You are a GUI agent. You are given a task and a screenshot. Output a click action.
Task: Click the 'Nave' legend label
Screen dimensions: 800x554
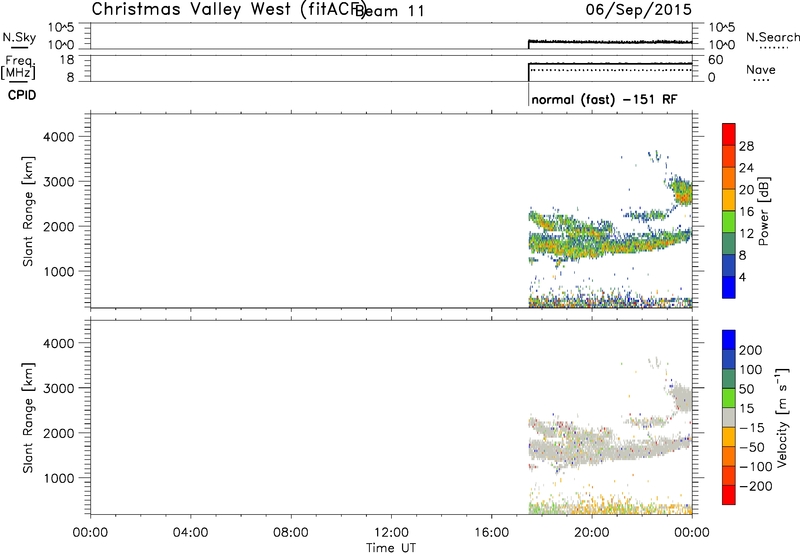(760, 69)
